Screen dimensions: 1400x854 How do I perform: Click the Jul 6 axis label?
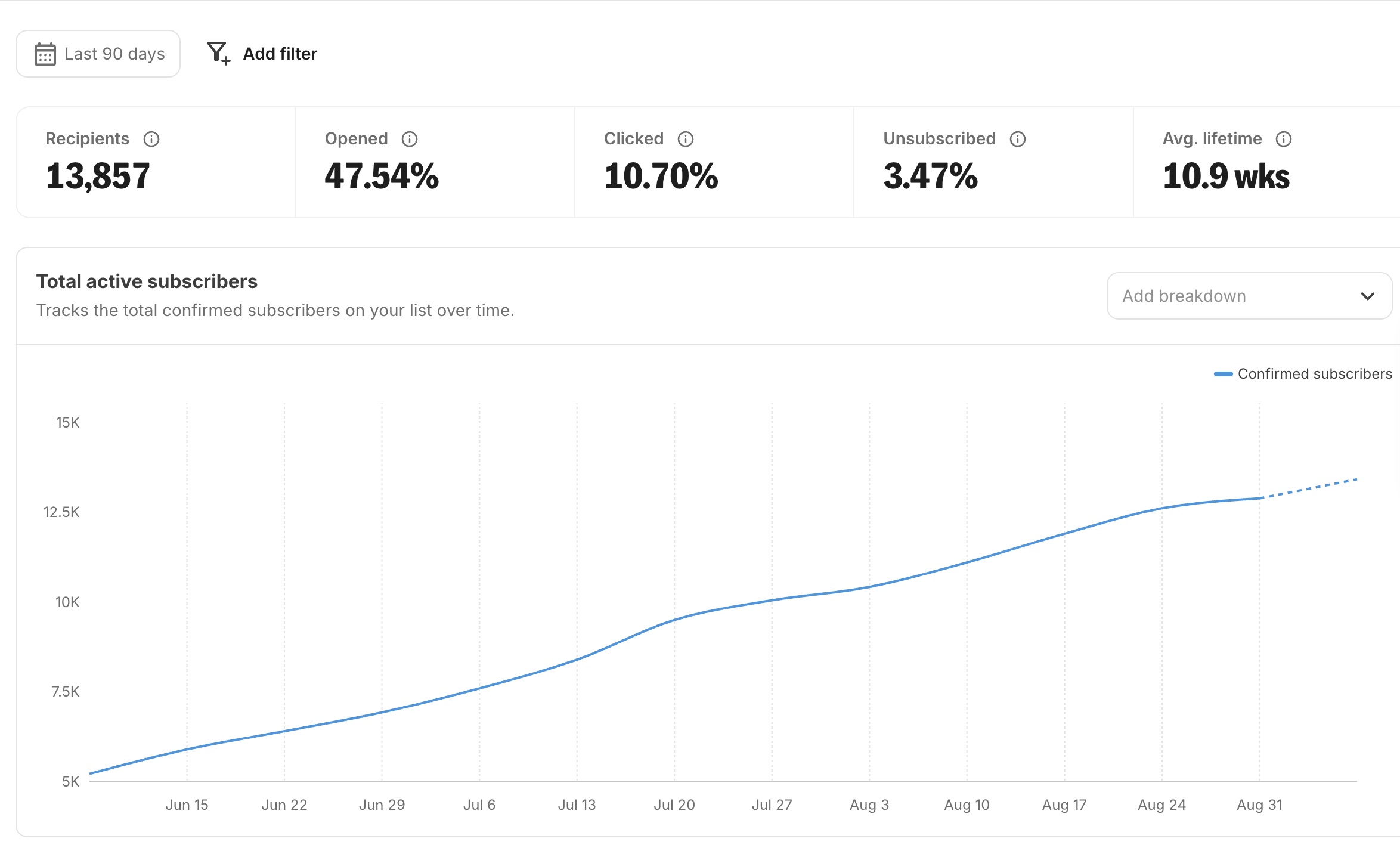pyautogui.click(x=479, y=805)
